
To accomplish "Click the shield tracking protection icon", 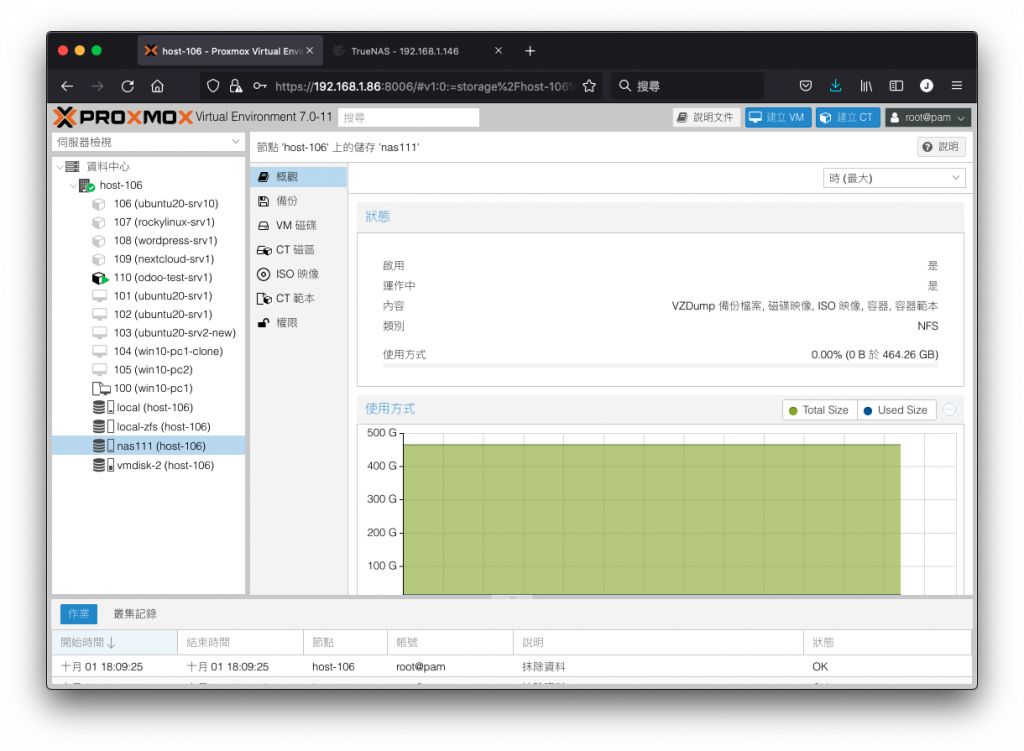I will 213,86.
